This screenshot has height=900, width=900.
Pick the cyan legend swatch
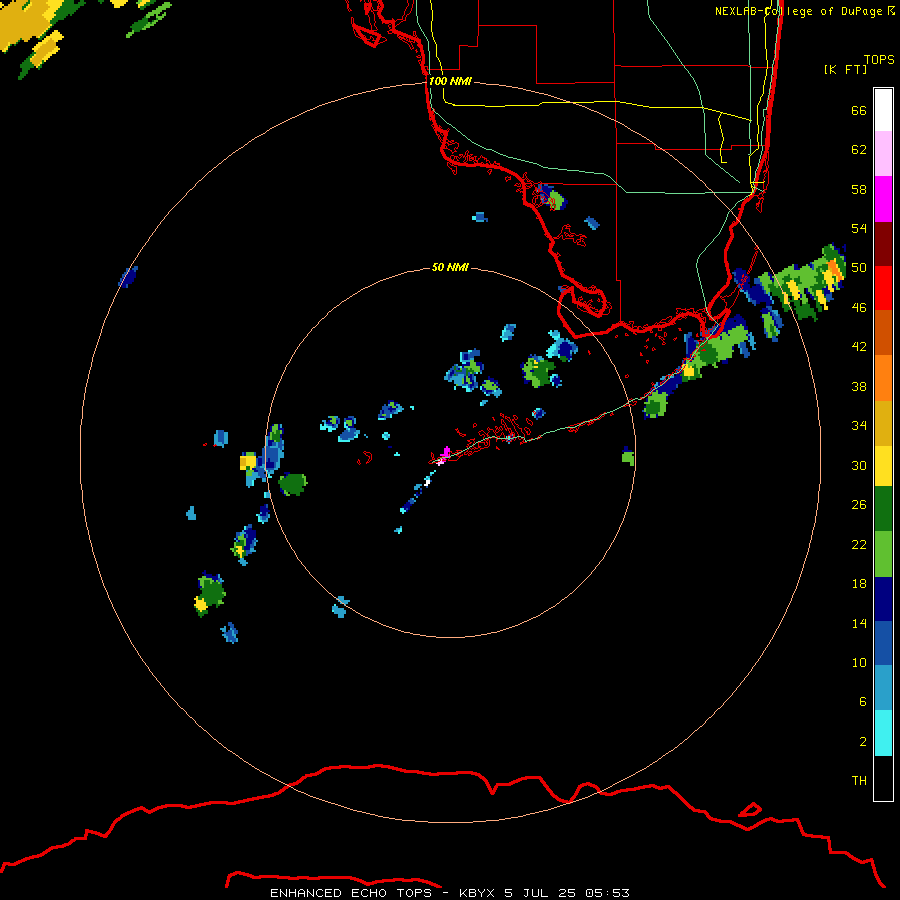(883, 733)
